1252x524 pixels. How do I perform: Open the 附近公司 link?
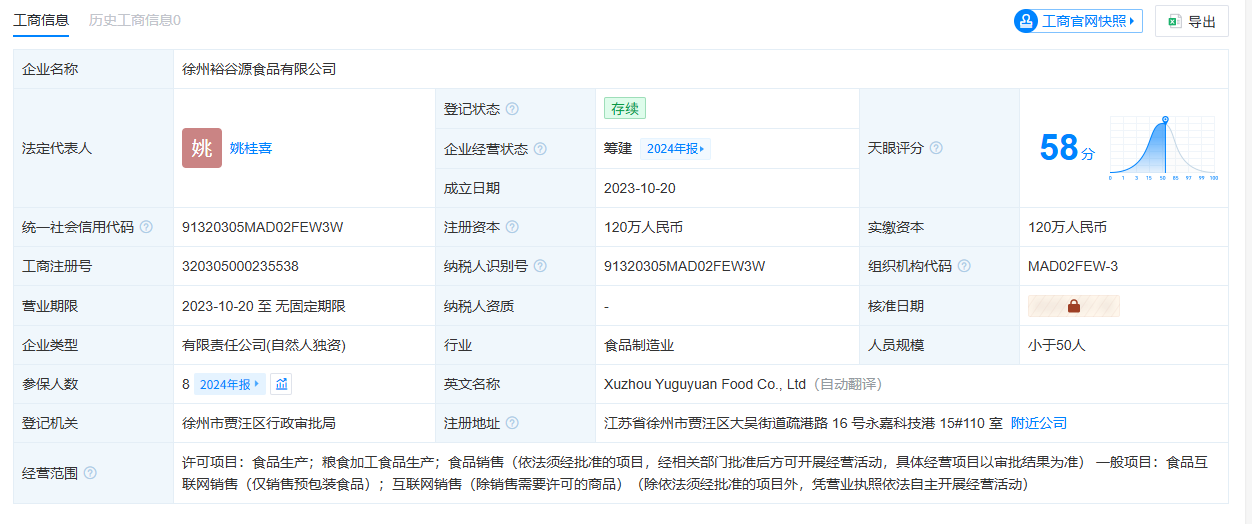click(x=1039, y=423)
